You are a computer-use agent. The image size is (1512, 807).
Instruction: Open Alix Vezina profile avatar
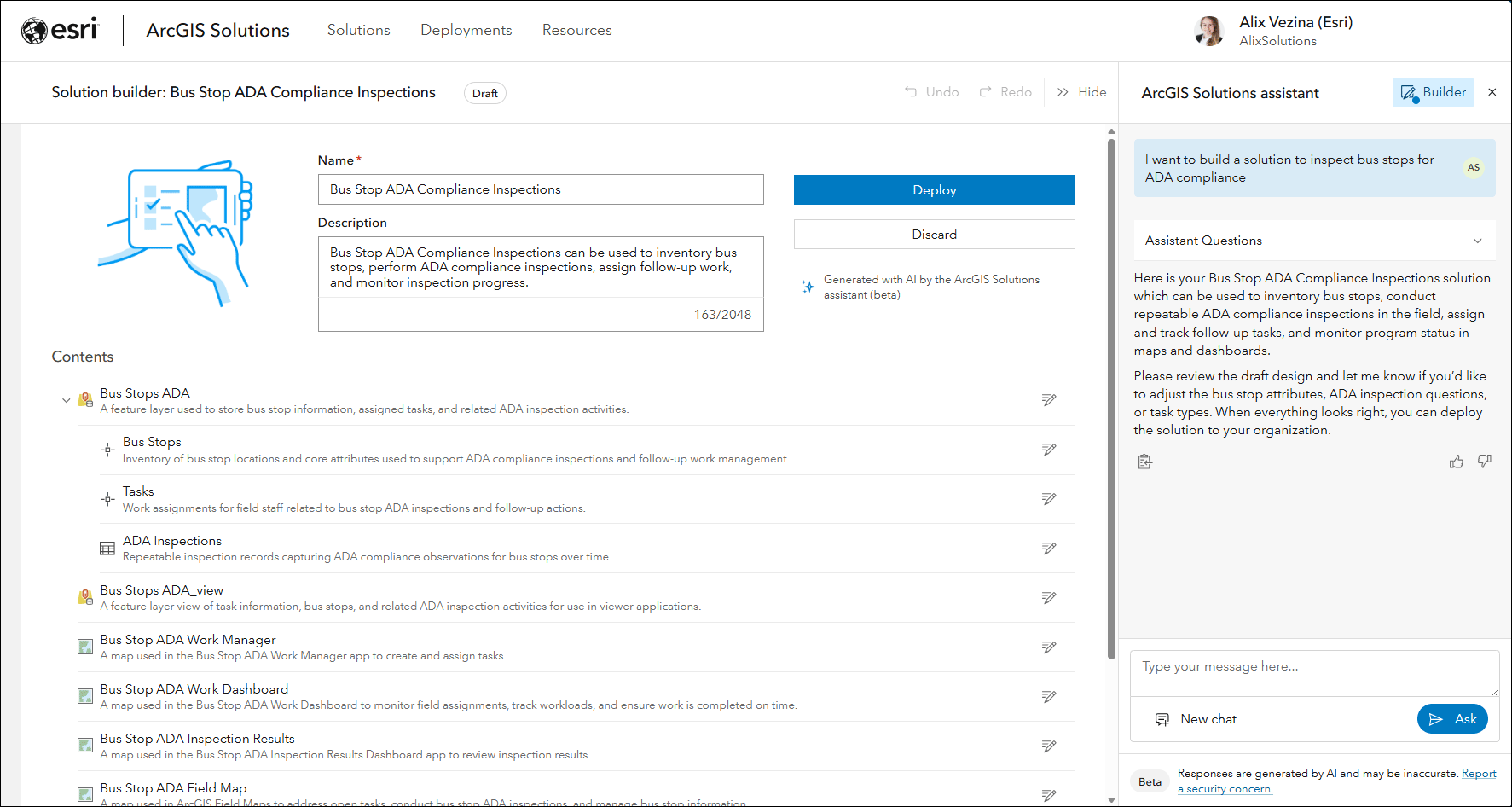click(1209, 31)
